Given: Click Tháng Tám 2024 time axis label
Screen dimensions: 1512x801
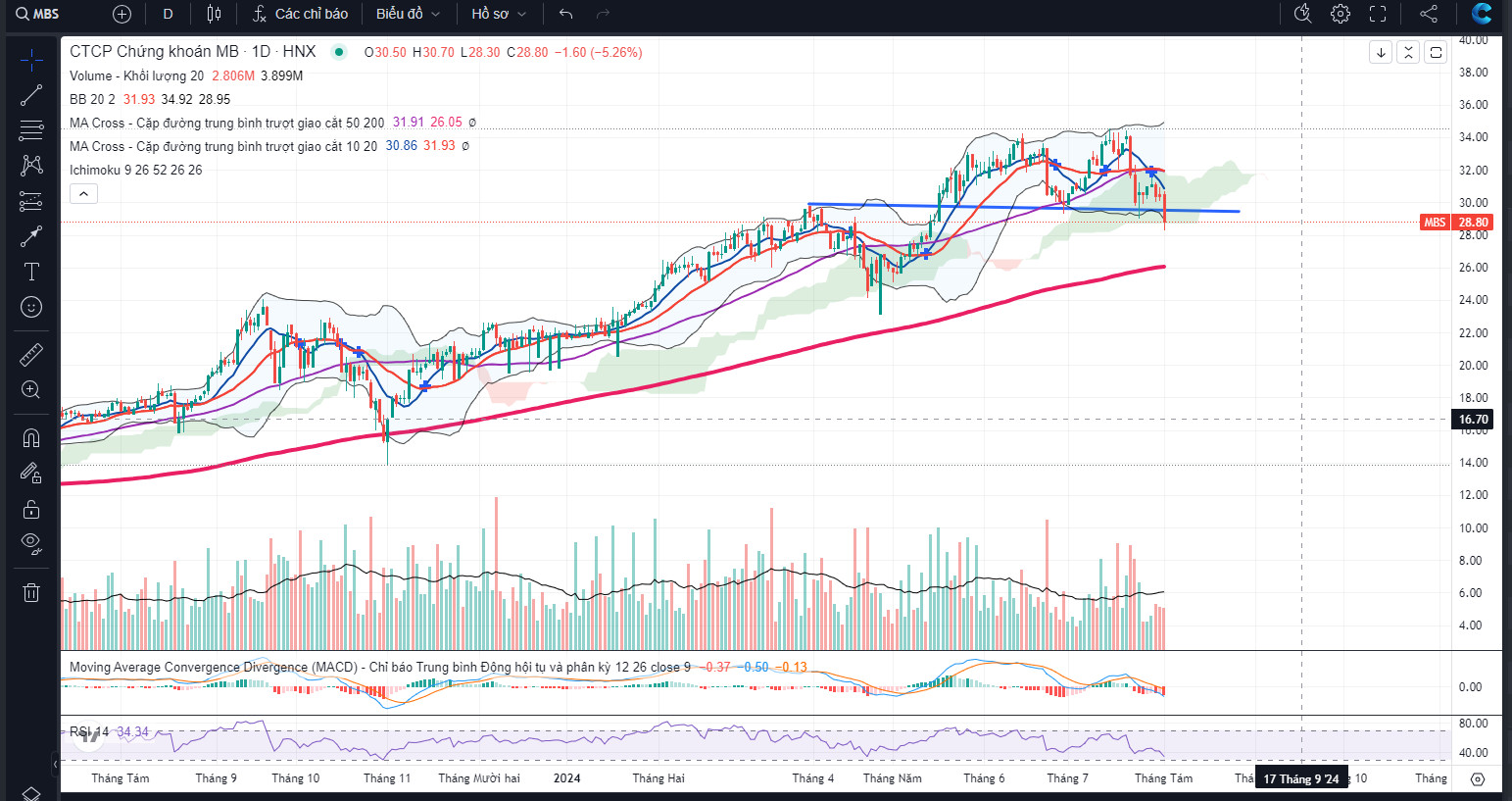Looking at the screenshot, I should (1163, 778).
